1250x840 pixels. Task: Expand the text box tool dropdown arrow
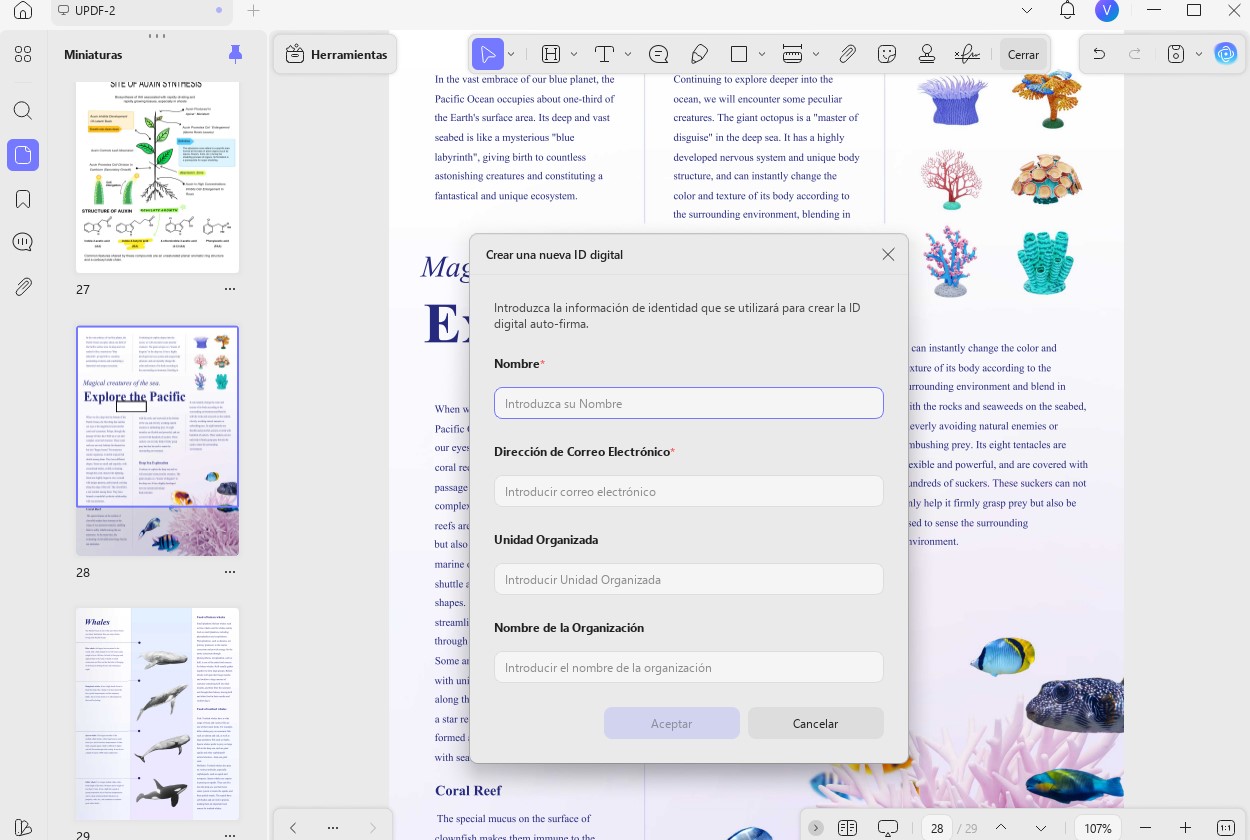coord(628,54)
